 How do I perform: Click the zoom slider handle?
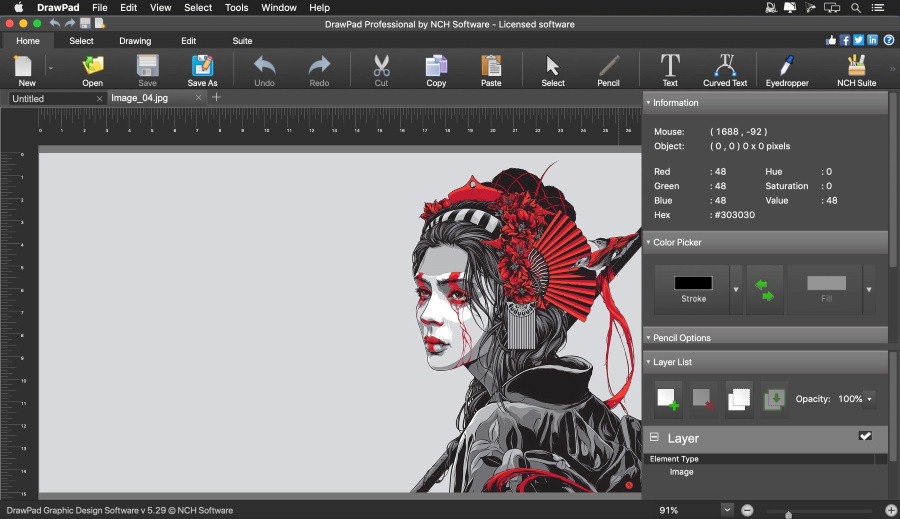(789, 514)
